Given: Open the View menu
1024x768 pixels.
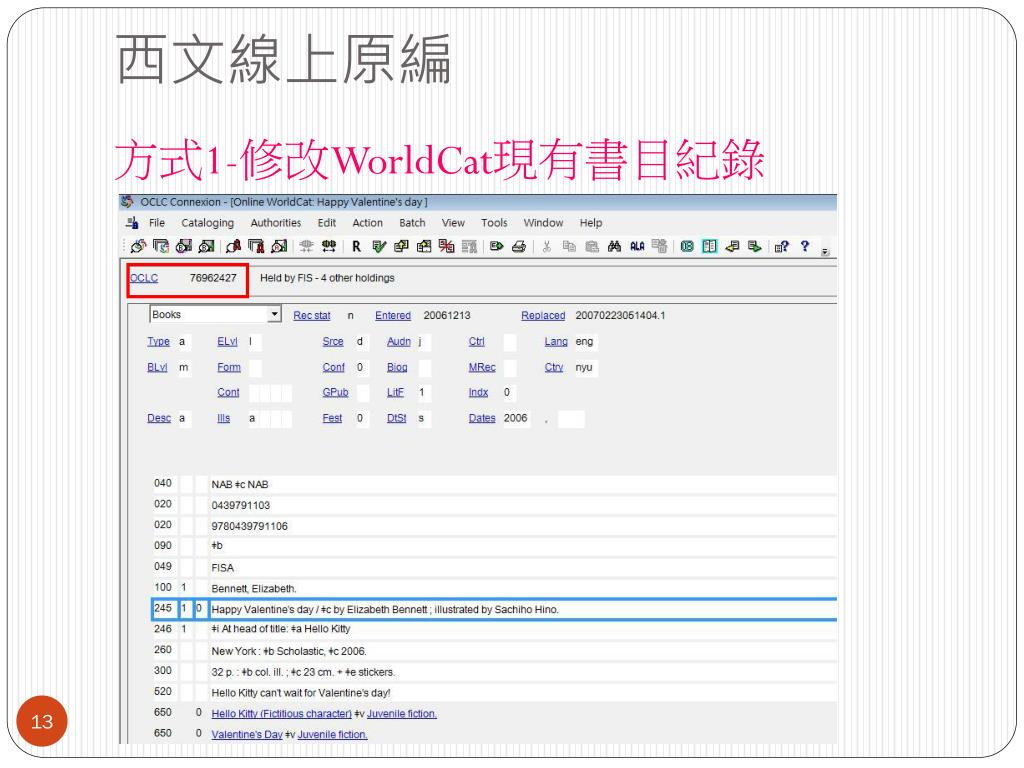Looking at the screenshot, I should point(453,223).
